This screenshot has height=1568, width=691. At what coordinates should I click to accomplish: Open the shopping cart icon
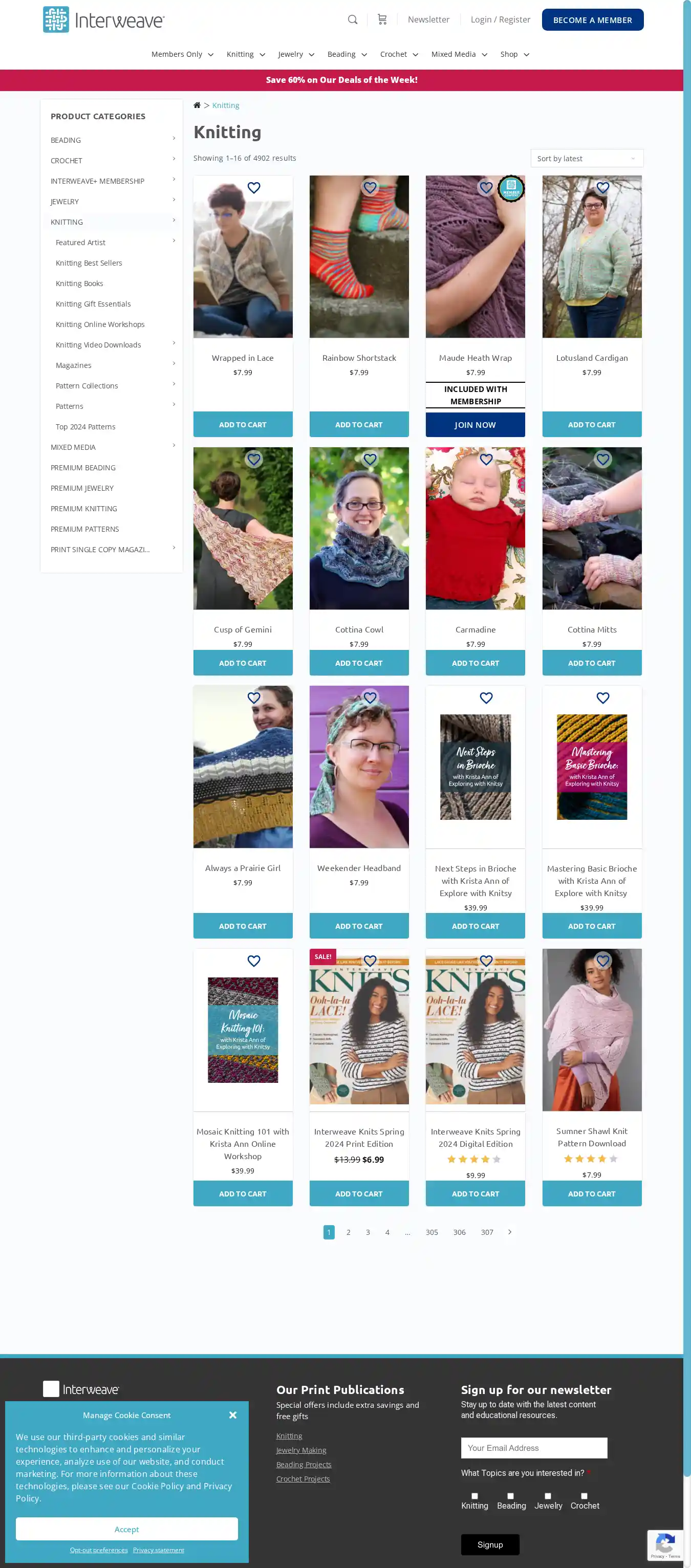(382, 19)
